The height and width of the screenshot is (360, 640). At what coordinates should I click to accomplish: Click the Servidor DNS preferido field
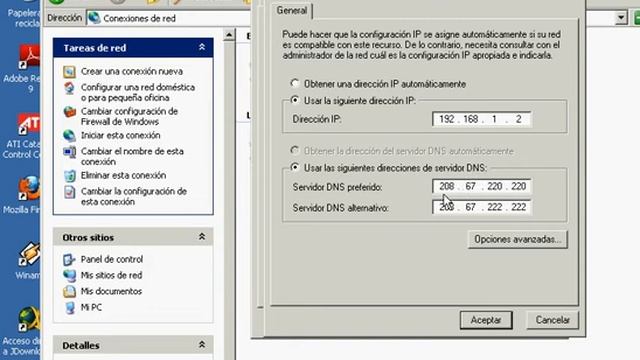(482, 187)
